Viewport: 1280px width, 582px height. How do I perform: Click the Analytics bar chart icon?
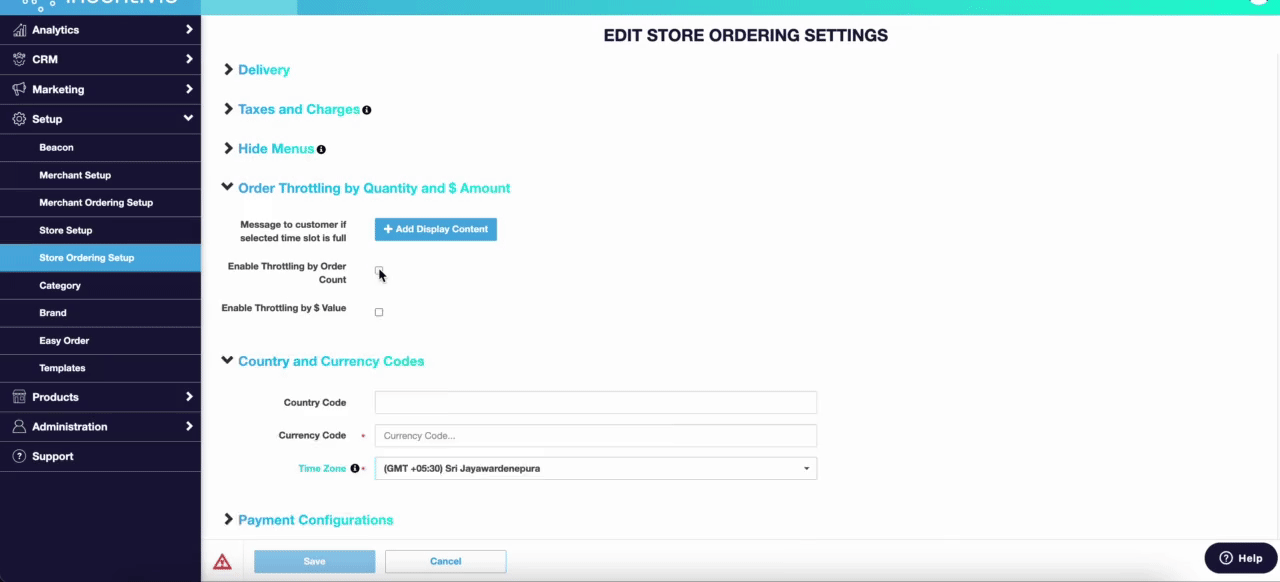(x=19, y=30)
